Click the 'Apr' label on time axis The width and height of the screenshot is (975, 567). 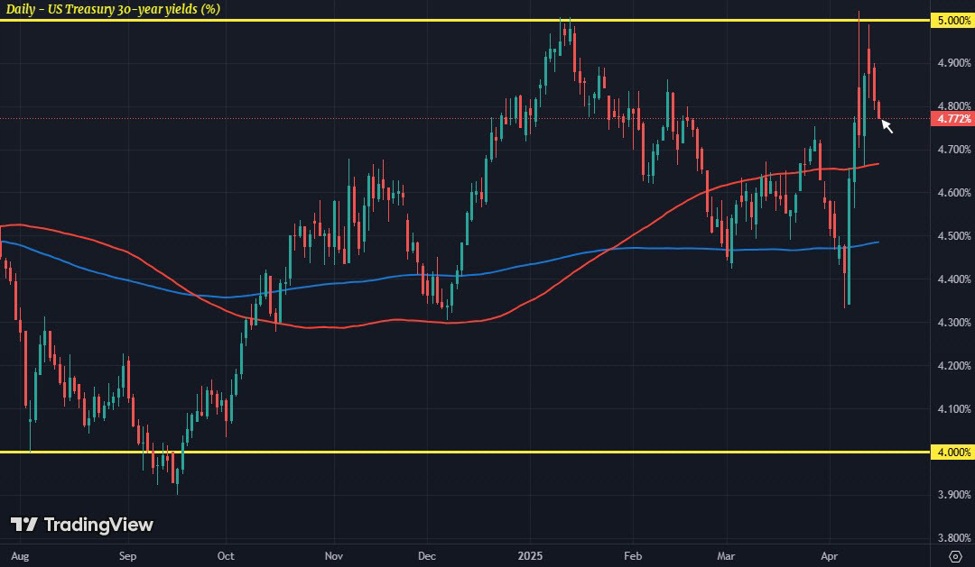click(829, 553)
